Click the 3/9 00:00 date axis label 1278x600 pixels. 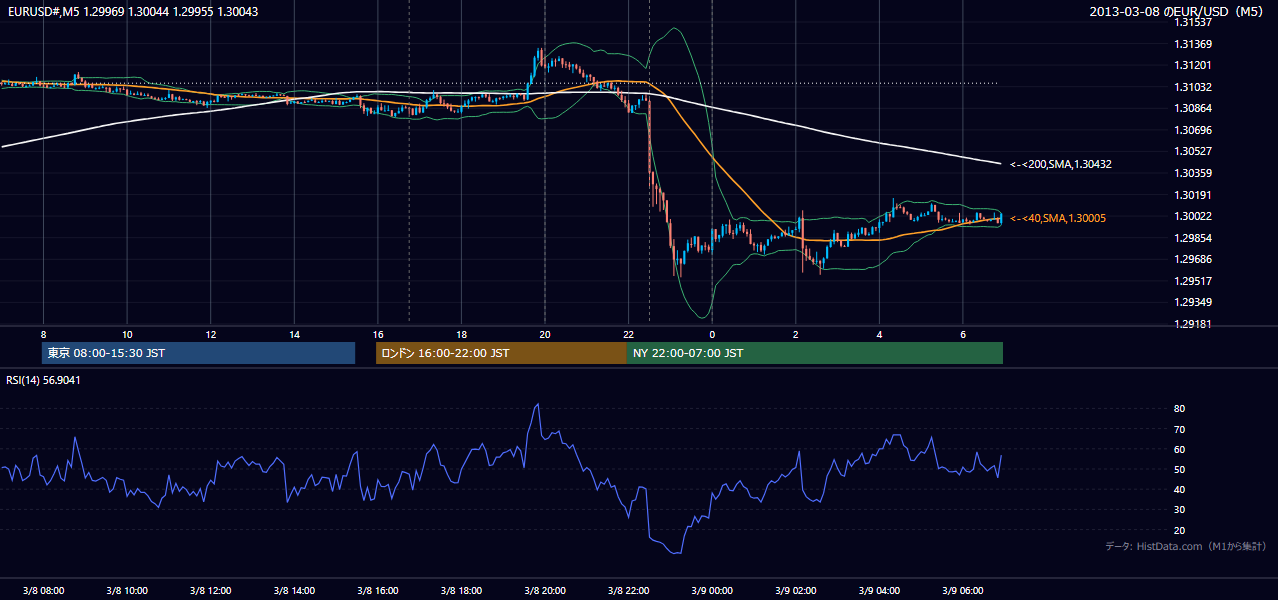coord(712,591)
